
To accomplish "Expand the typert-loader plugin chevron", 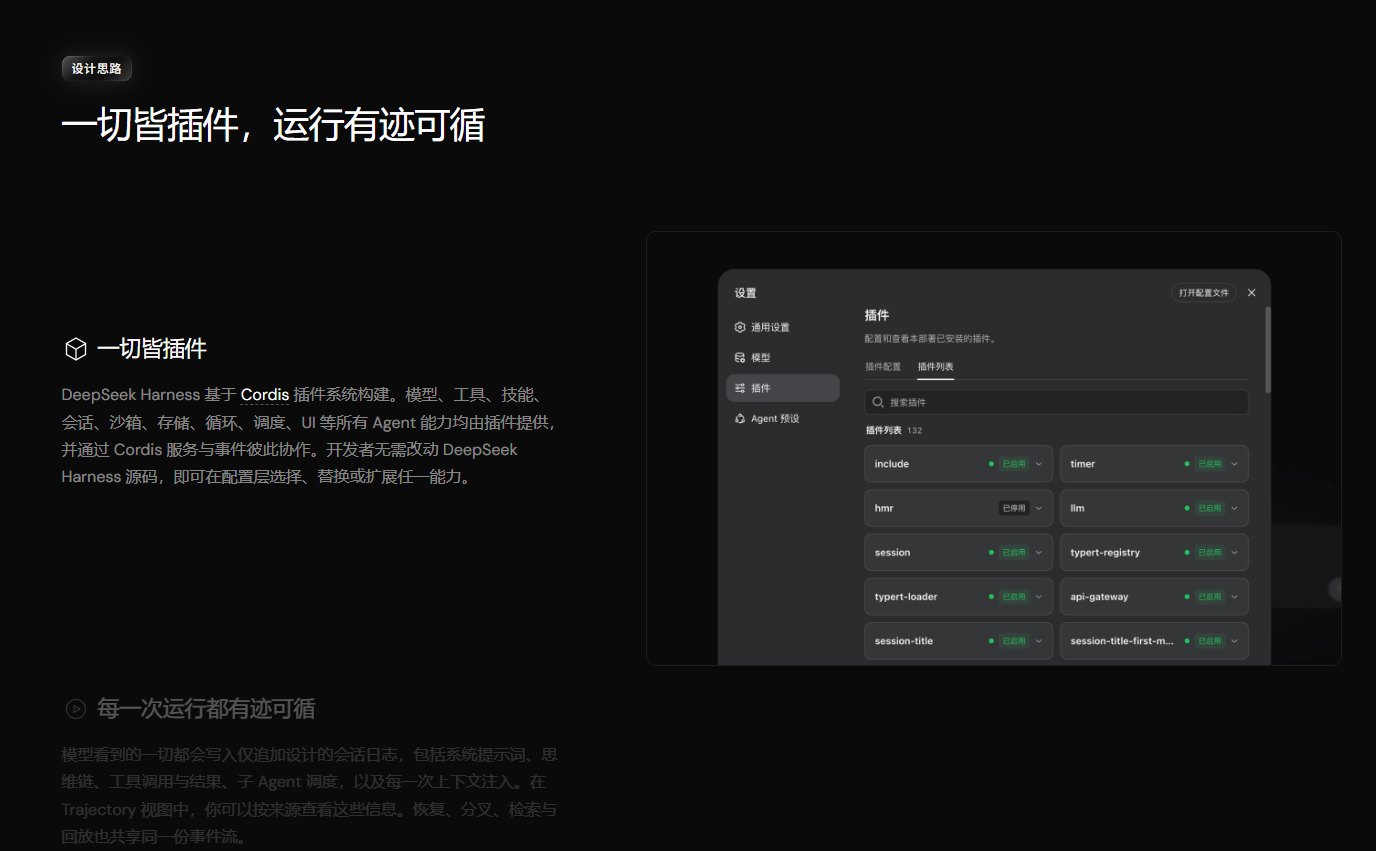I will pos(1039,597).
